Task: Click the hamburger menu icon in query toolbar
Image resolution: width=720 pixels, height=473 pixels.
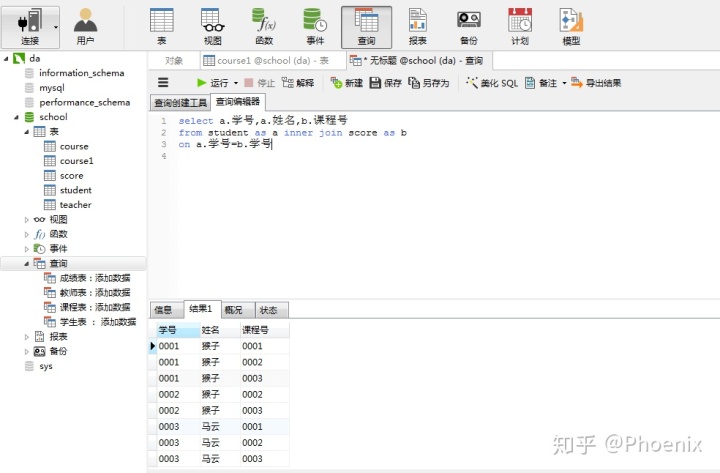Action: pos(163,83)
